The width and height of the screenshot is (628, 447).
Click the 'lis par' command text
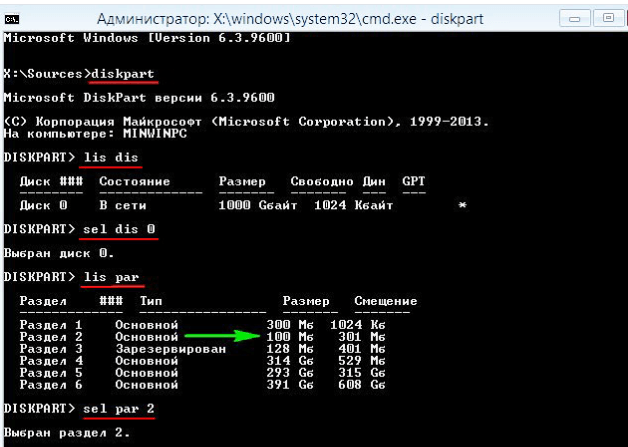[110, 275]
